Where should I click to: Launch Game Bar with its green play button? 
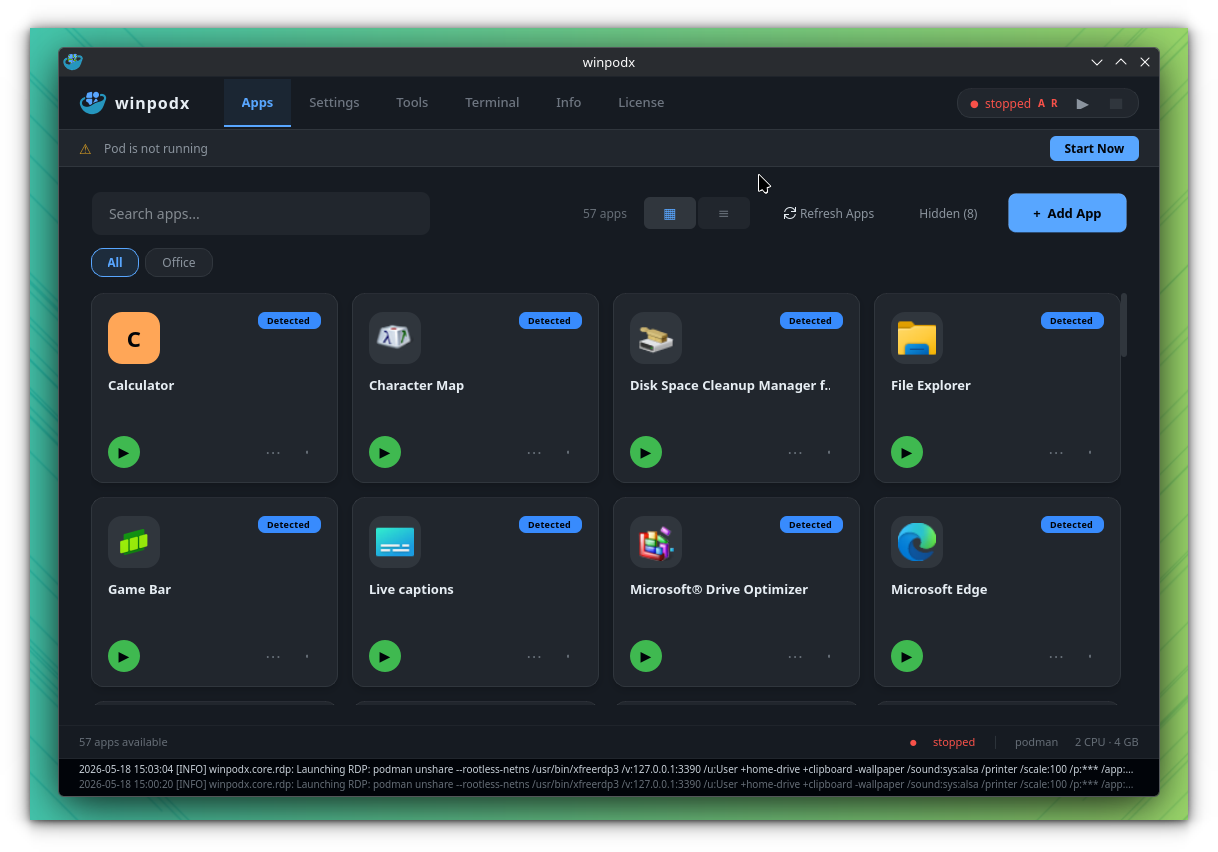124,656
